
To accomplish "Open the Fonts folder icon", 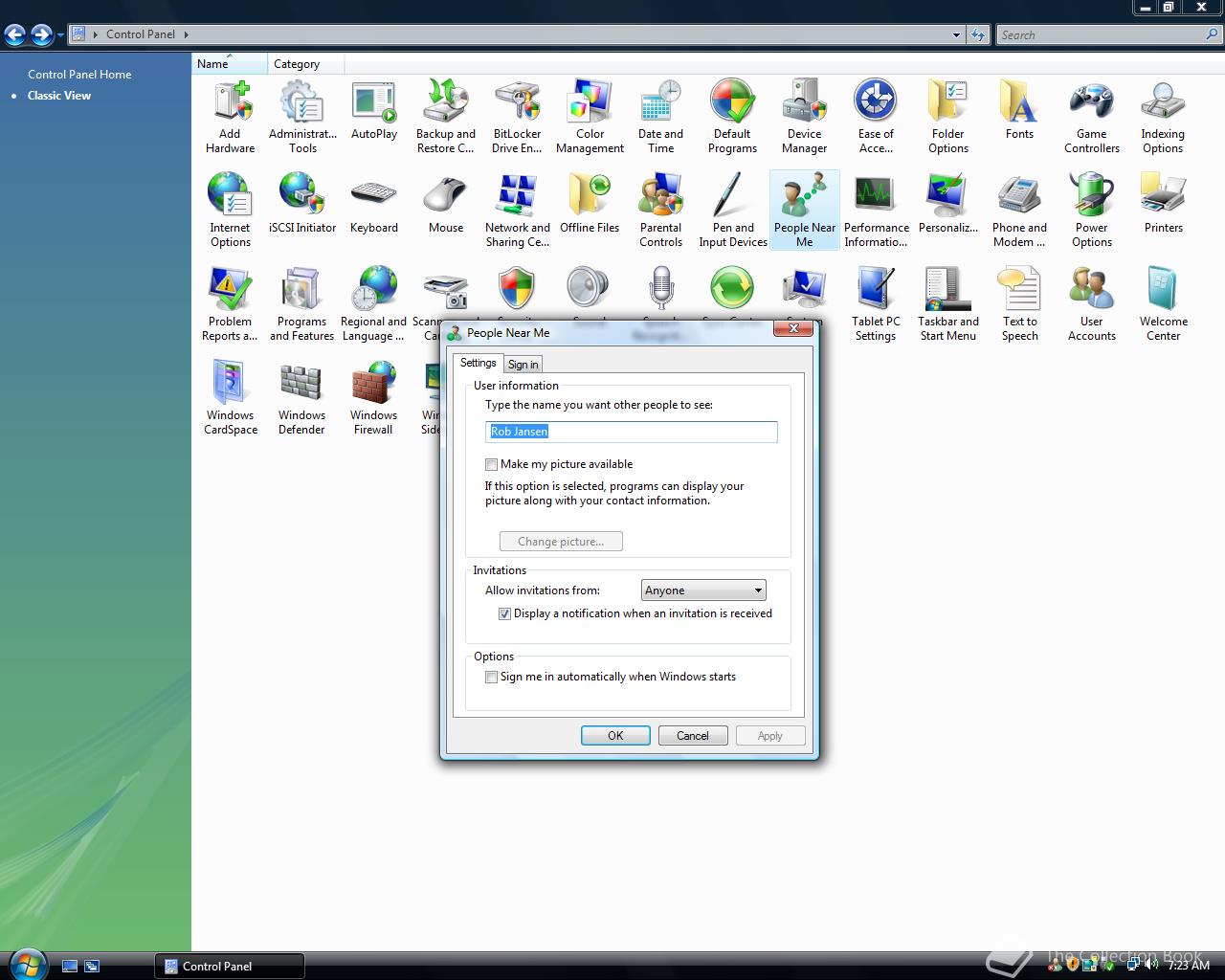I will click(1019, 111).
